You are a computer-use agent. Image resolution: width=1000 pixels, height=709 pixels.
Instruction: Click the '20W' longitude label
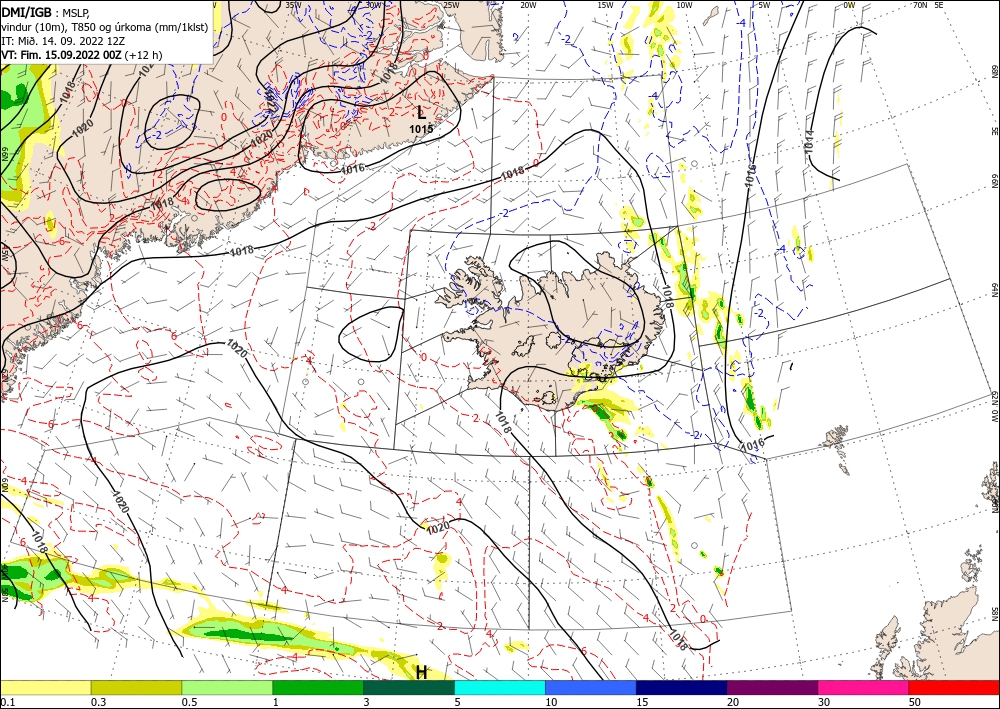click(528, 5)
